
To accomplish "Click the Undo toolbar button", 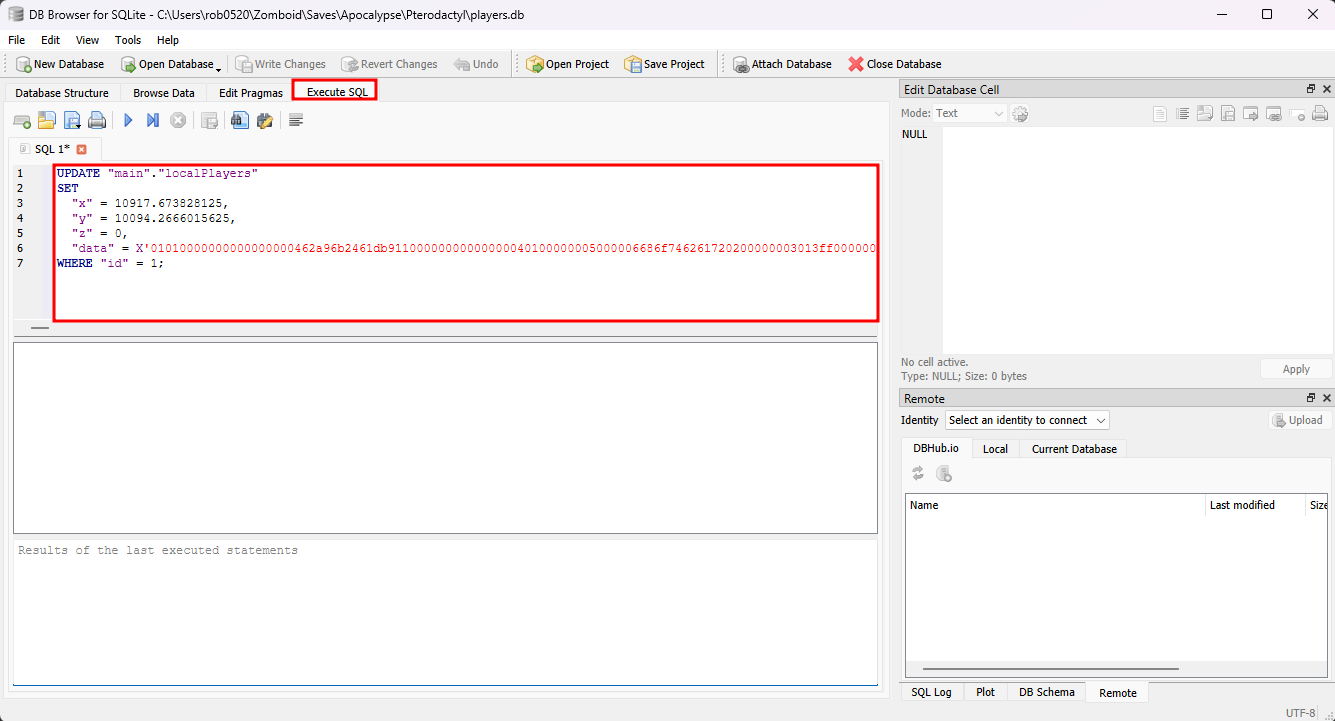I will (476, 64).
